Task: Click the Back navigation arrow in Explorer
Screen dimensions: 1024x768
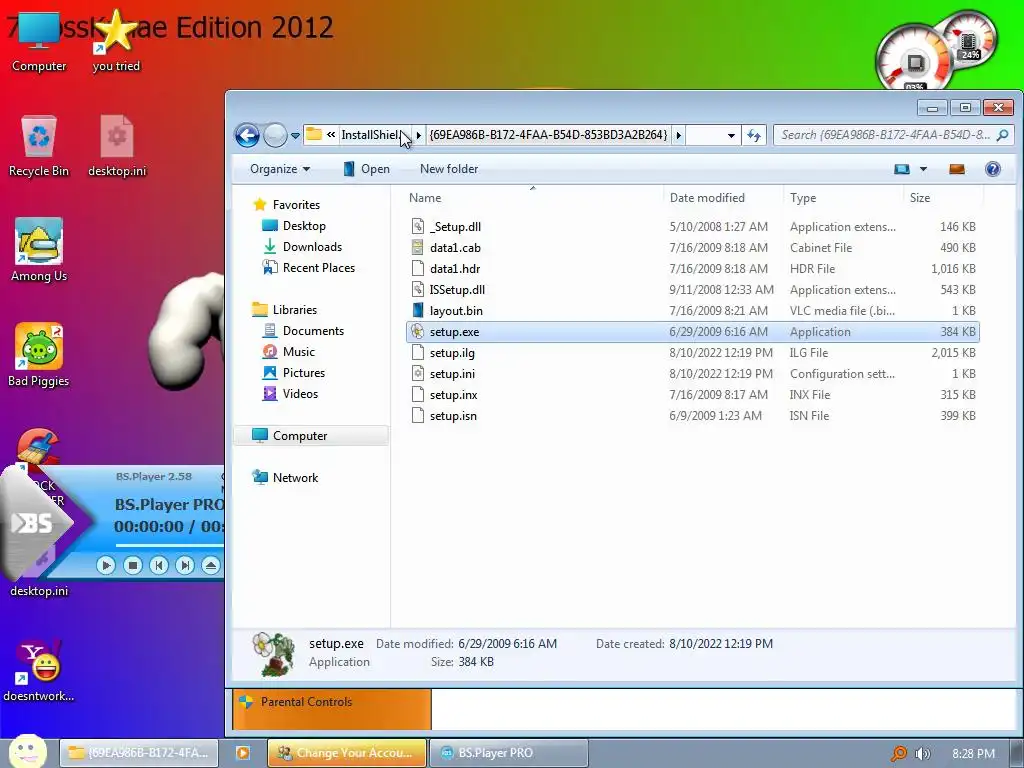Action: (x=248, y=135)
